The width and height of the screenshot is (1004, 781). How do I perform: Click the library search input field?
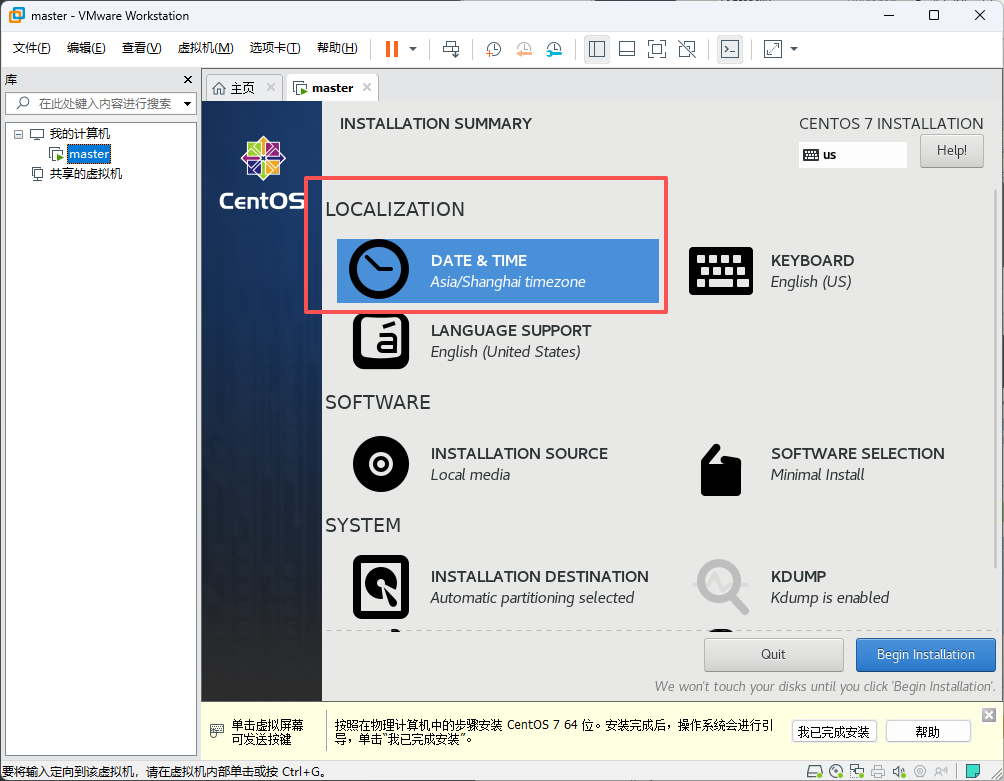point(101,104)
